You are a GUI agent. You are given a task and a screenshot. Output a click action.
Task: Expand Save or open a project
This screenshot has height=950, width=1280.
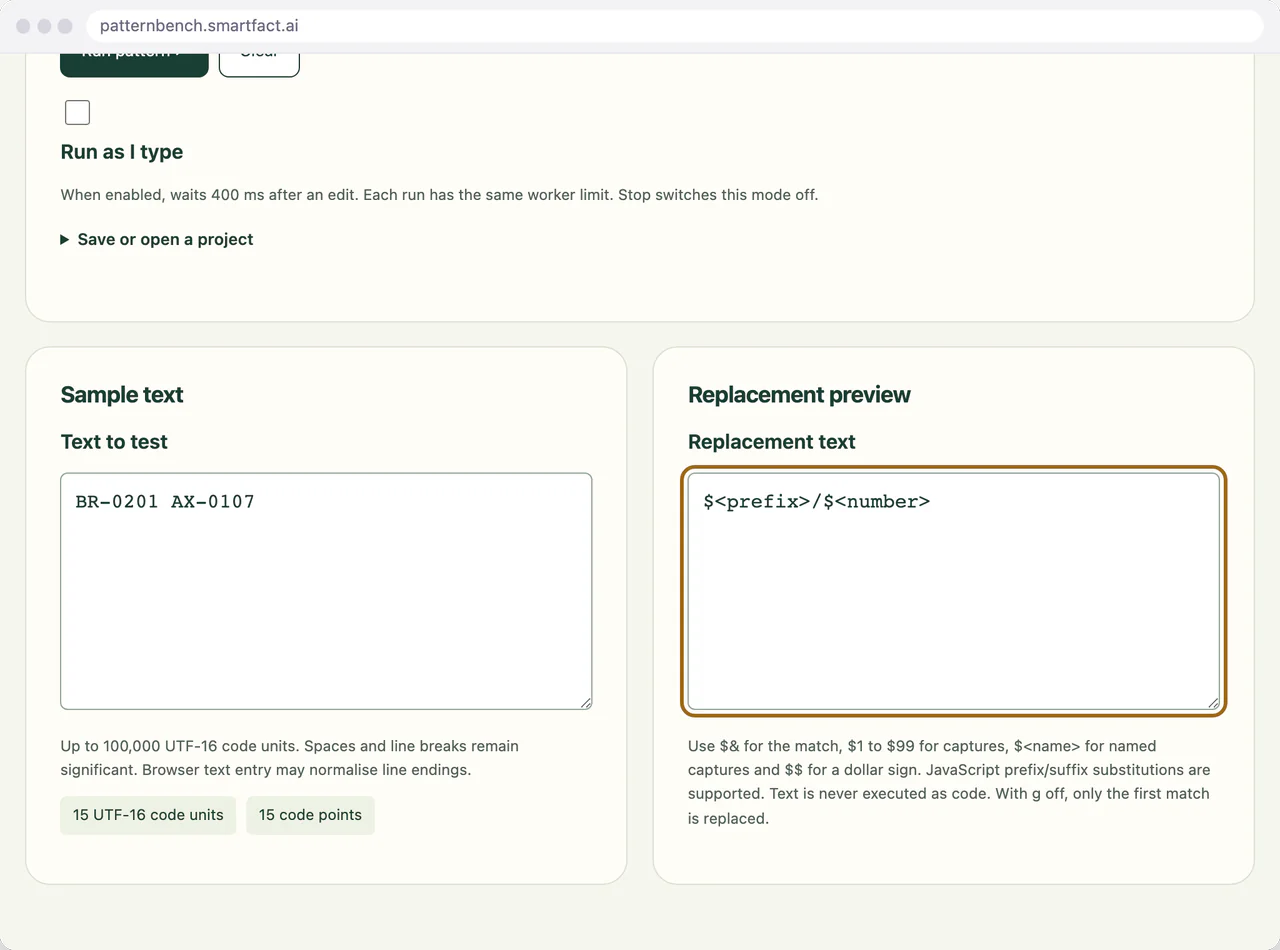pyautogui.click(x=157, y=239)
